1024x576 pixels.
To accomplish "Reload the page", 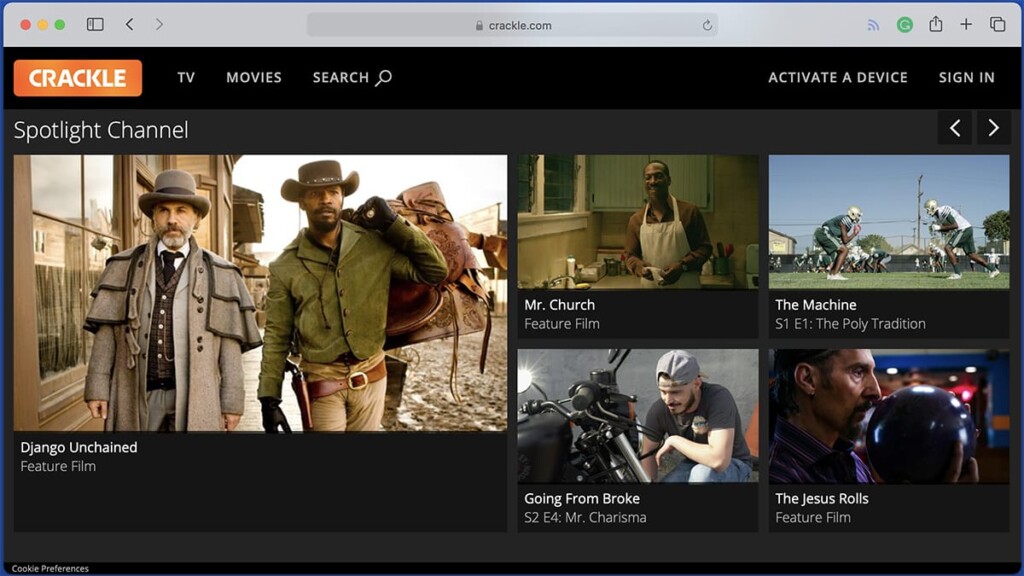I will coord(707,25).
